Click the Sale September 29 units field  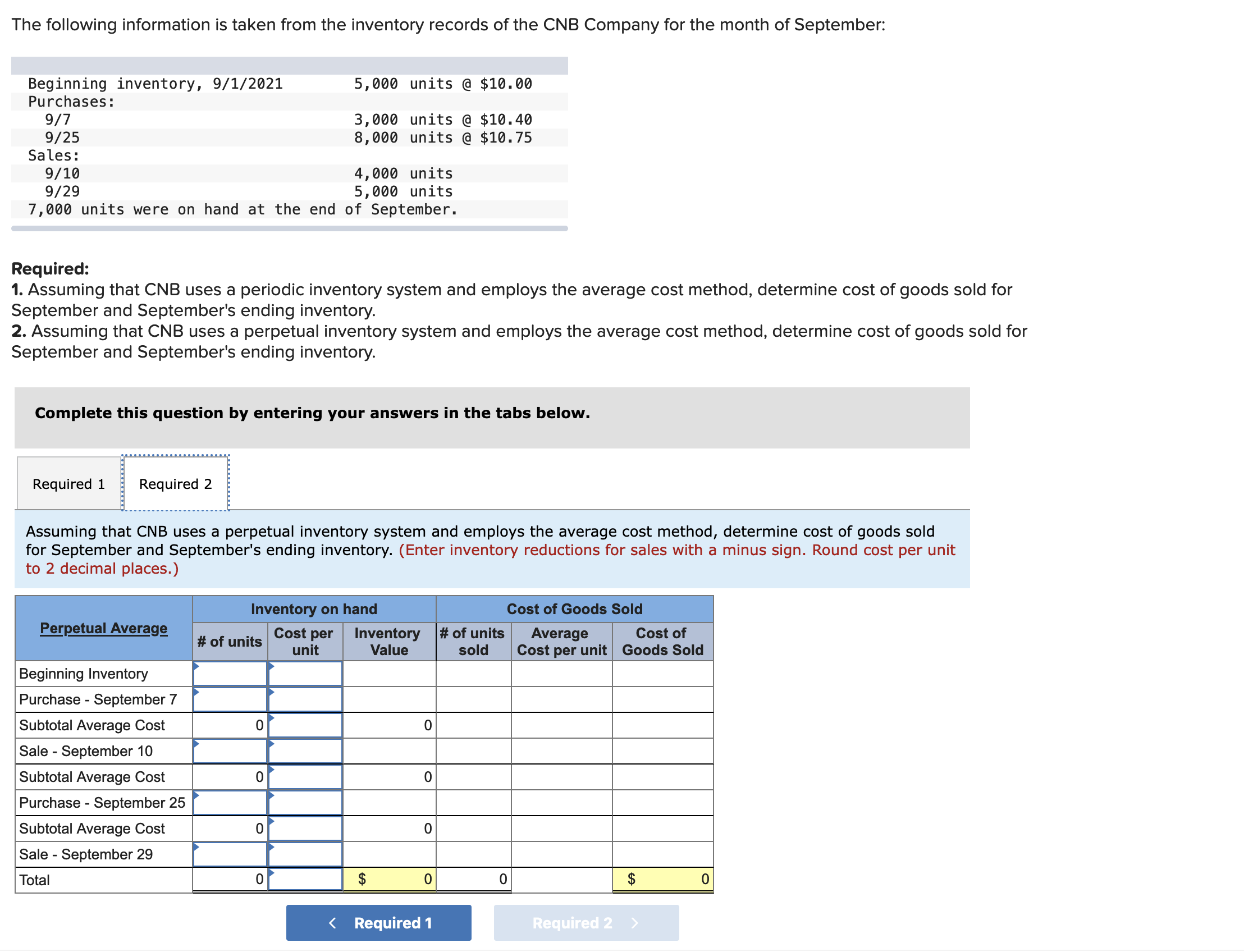[x=230, y=854]
